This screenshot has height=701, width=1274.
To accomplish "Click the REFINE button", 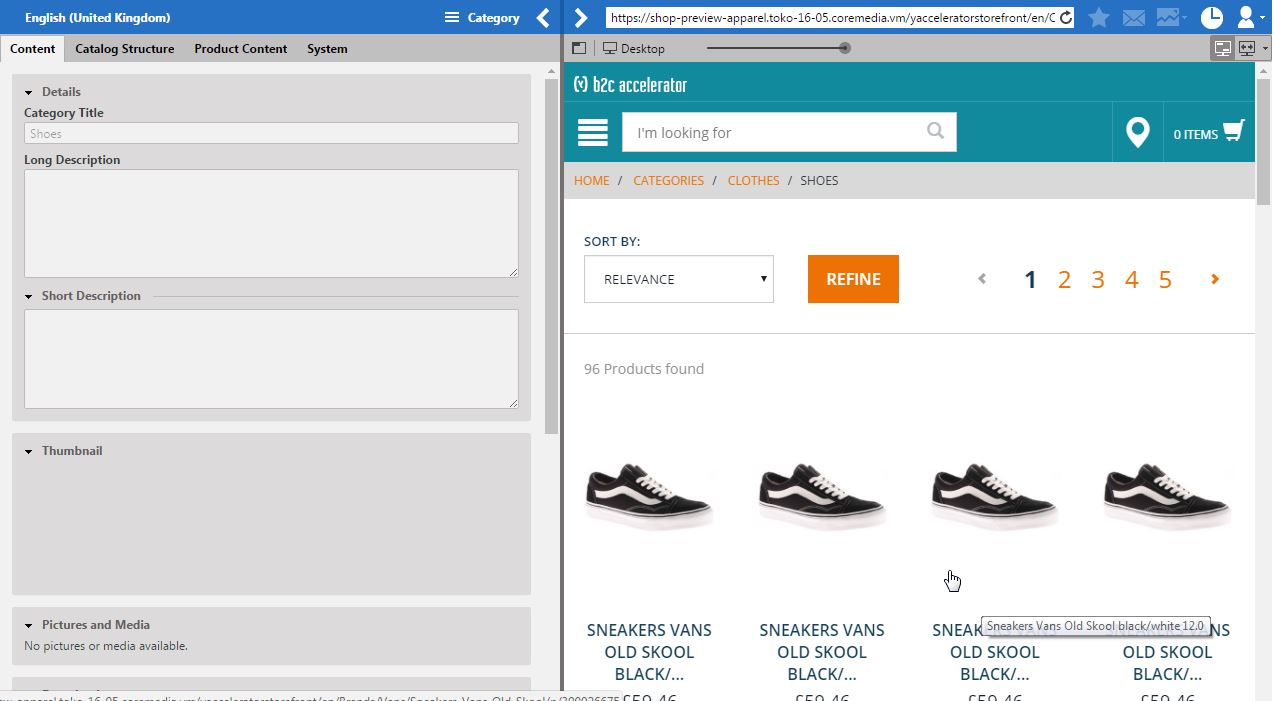I will pos(852,279).
